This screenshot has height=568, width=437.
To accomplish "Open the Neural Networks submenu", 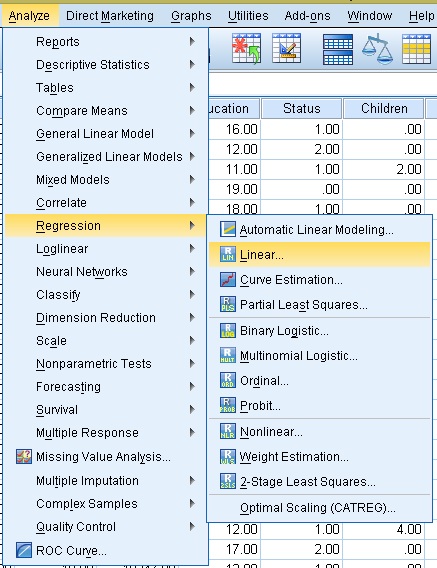I will (x=106, y=271).
